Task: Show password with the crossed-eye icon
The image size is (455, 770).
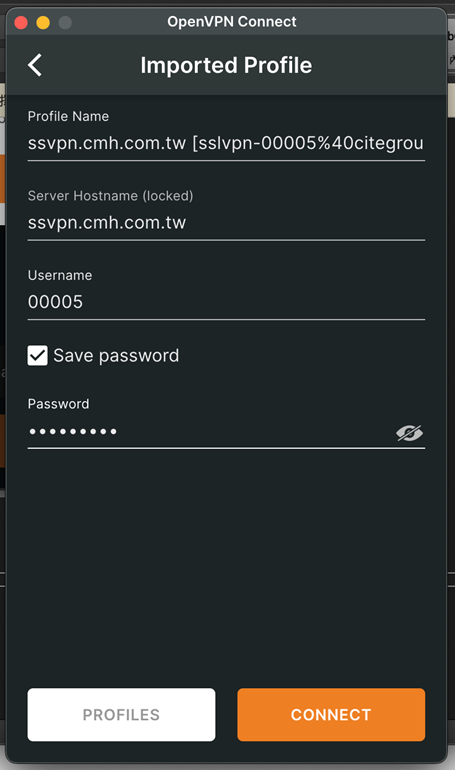Action: tap(409, 433)
